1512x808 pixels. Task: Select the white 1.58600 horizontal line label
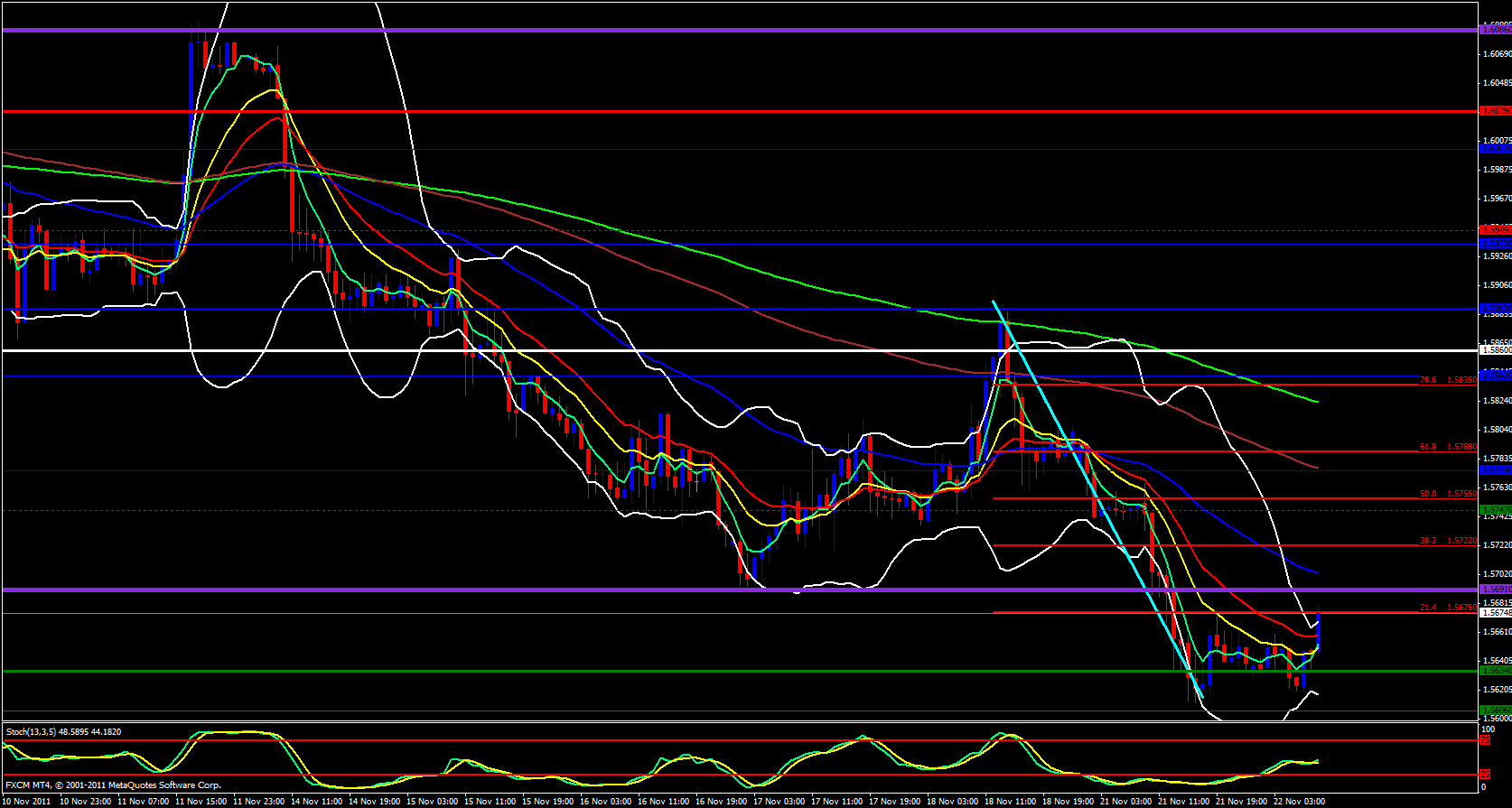click(1495, 349)
